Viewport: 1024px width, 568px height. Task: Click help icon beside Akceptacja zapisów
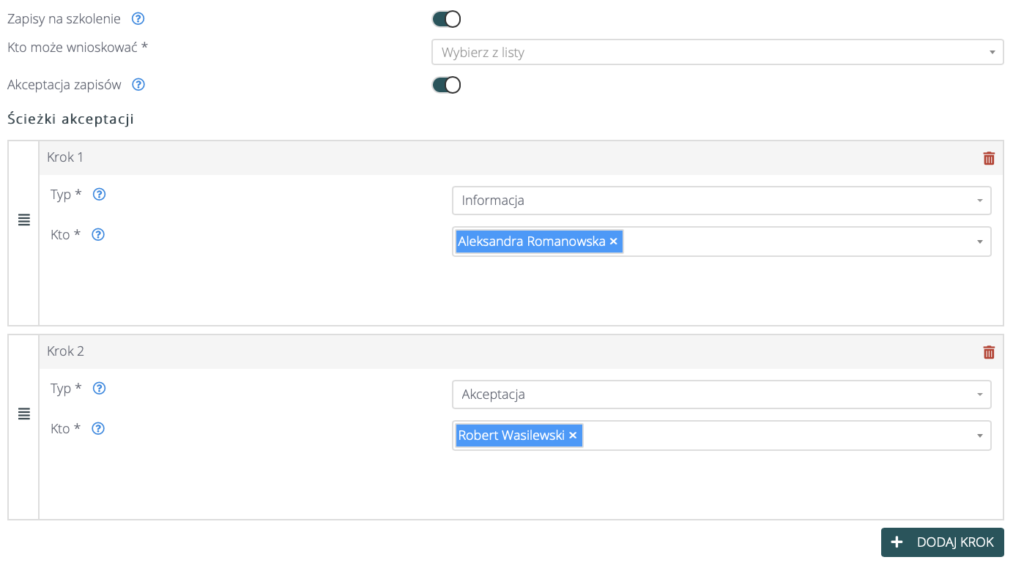point(139,85)
